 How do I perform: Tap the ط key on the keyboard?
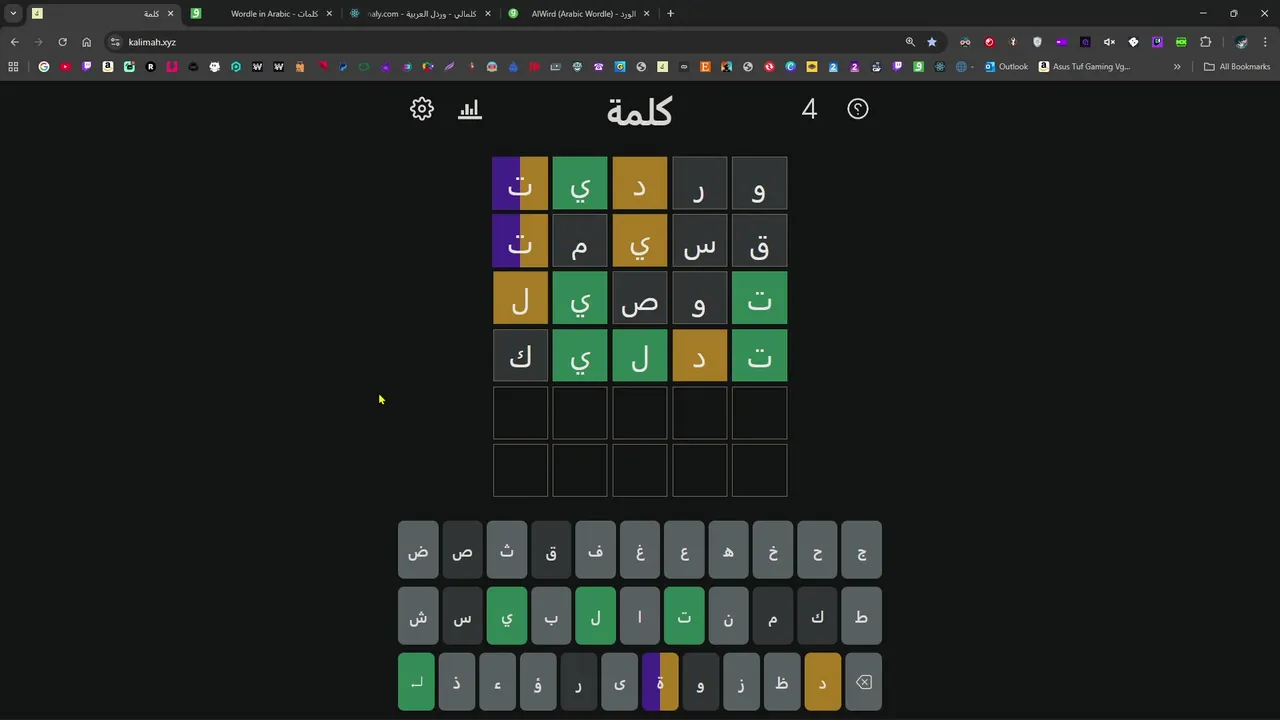pos(862,616)
